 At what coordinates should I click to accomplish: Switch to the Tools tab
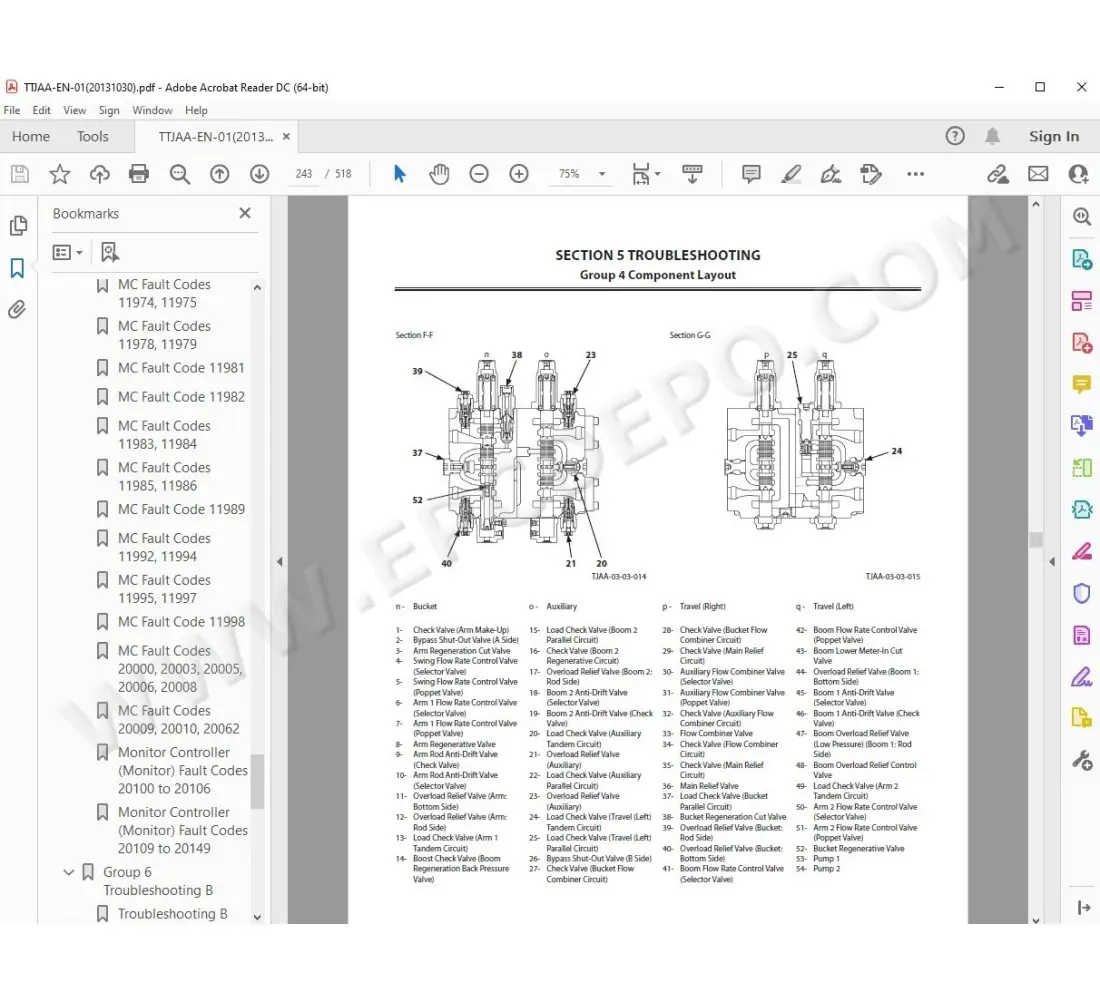(92, 137)
